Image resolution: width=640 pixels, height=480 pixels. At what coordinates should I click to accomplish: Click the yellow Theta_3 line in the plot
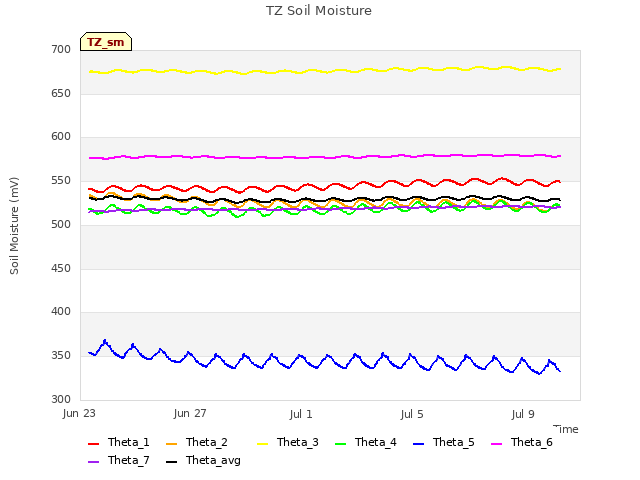(x=325, y=72)
